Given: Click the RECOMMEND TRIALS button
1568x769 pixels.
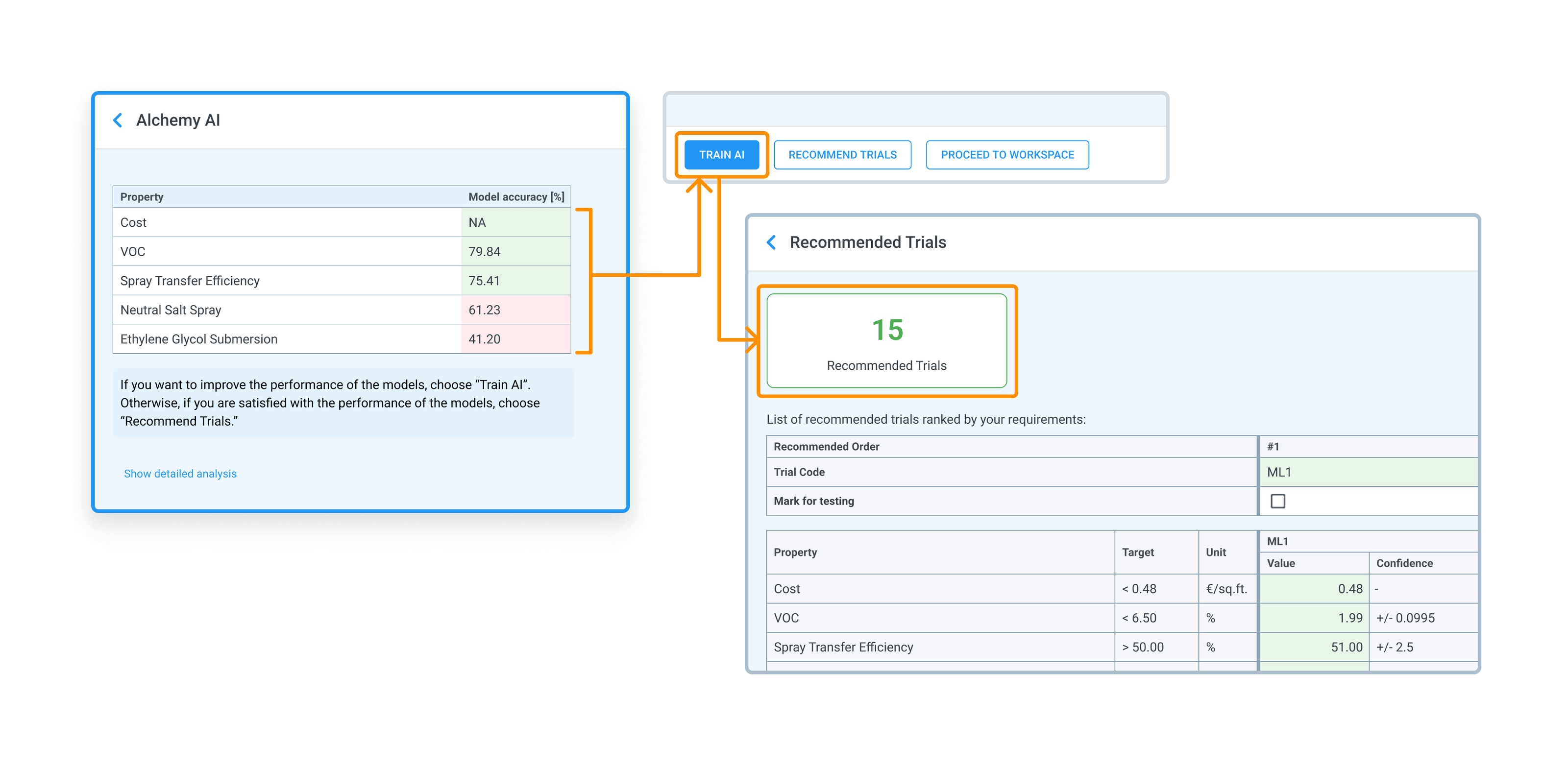Looking at the screenshot, I should click(842, 155).
